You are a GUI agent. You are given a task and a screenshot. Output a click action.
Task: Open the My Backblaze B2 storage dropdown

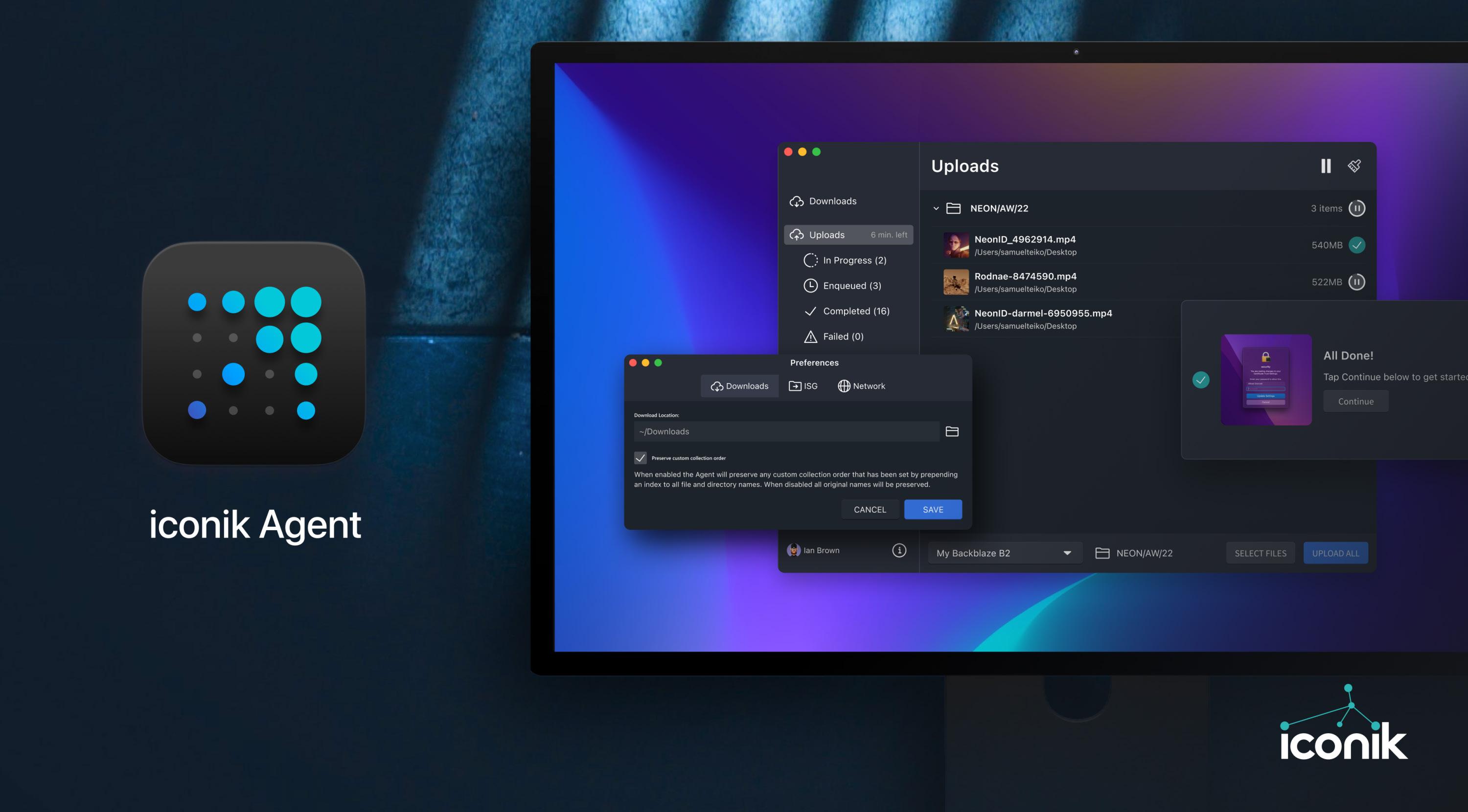(1004, 553)
